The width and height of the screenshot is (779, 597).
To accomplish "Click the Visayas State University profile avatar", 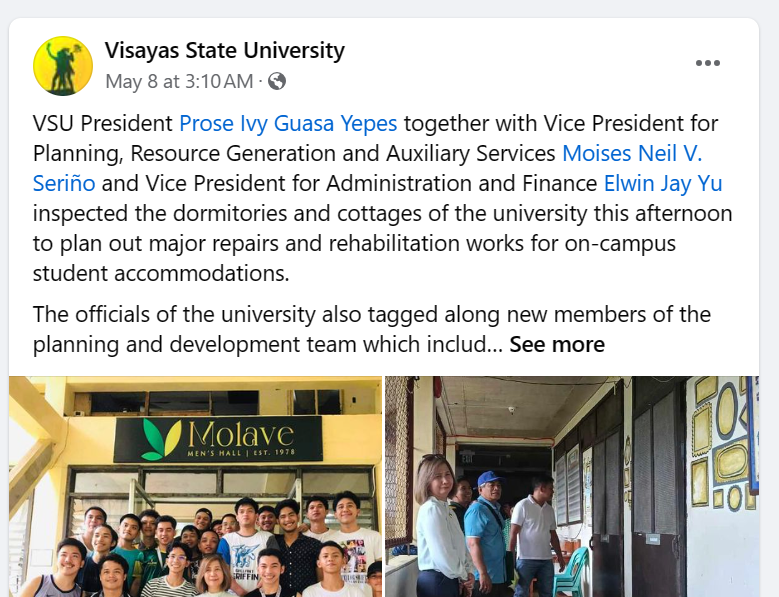I will [63, 66].
